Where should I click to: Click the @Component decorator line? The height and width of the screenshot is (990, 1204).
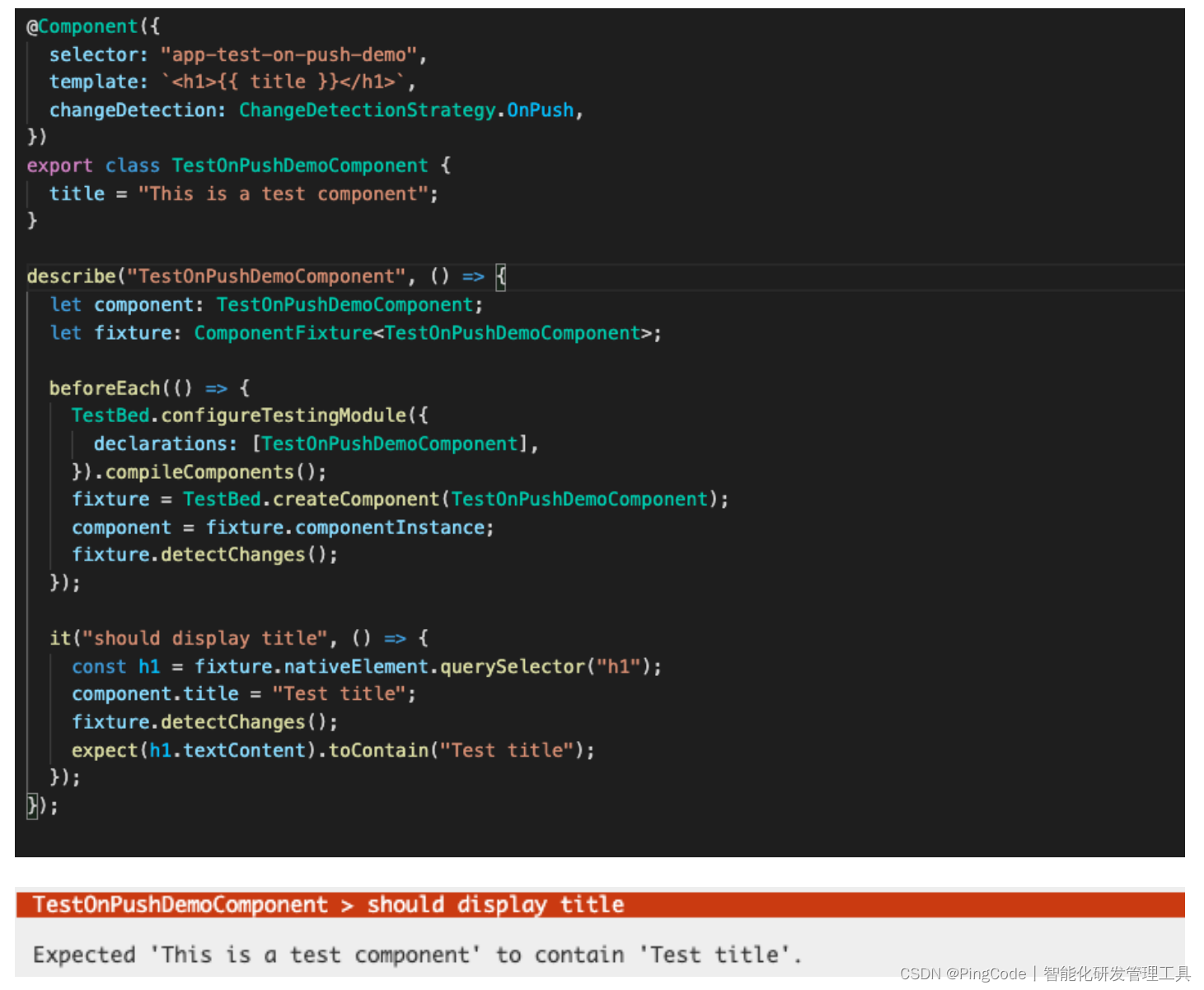click(93, 26)
